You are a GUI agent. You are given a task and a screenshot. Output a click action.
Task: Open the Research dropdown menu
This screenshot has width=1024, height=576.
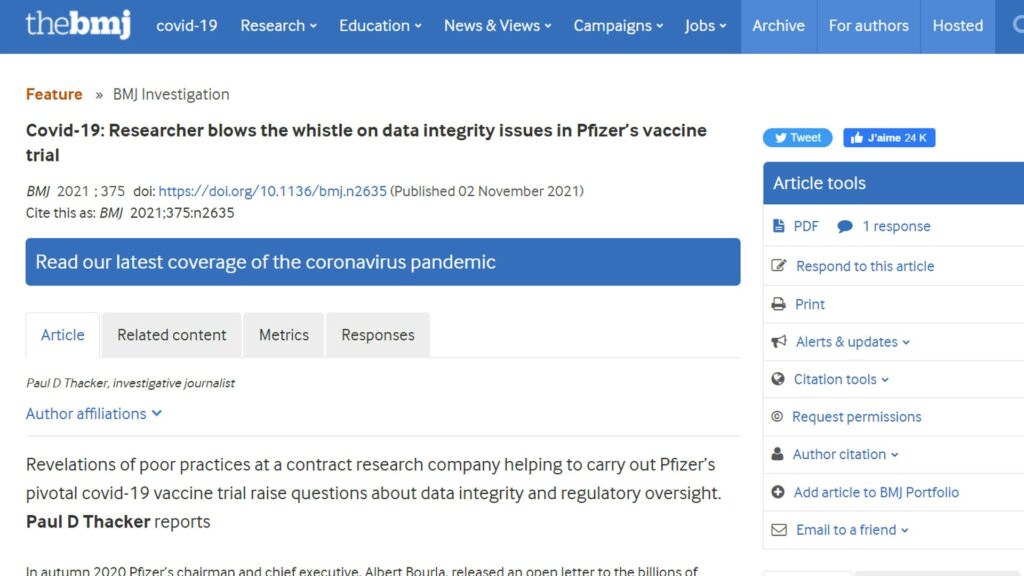[278, 25]
